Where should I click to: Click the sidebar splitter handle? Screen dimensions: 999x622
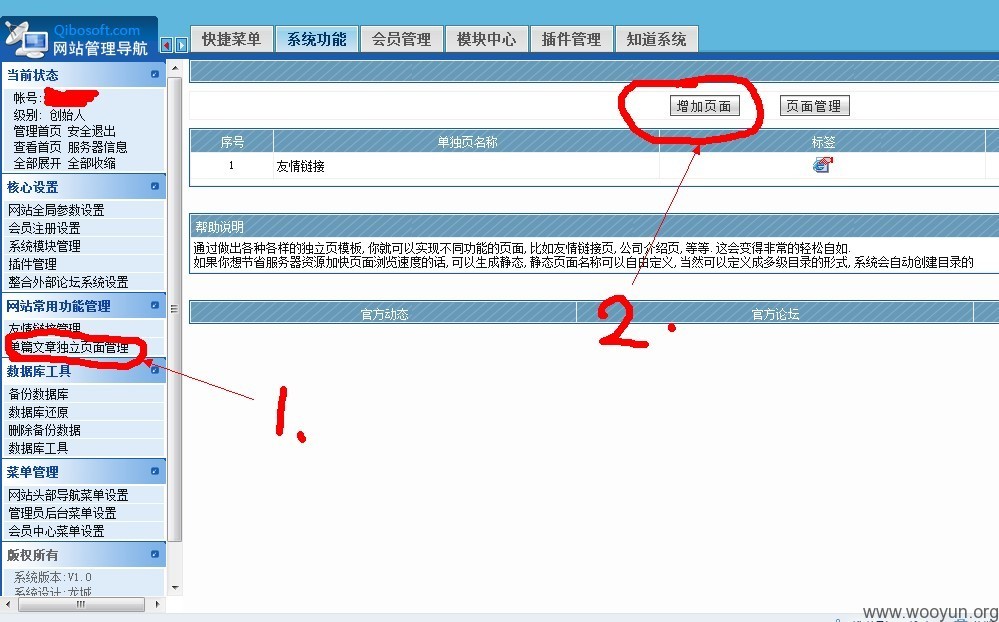click(x=174, y=308)
